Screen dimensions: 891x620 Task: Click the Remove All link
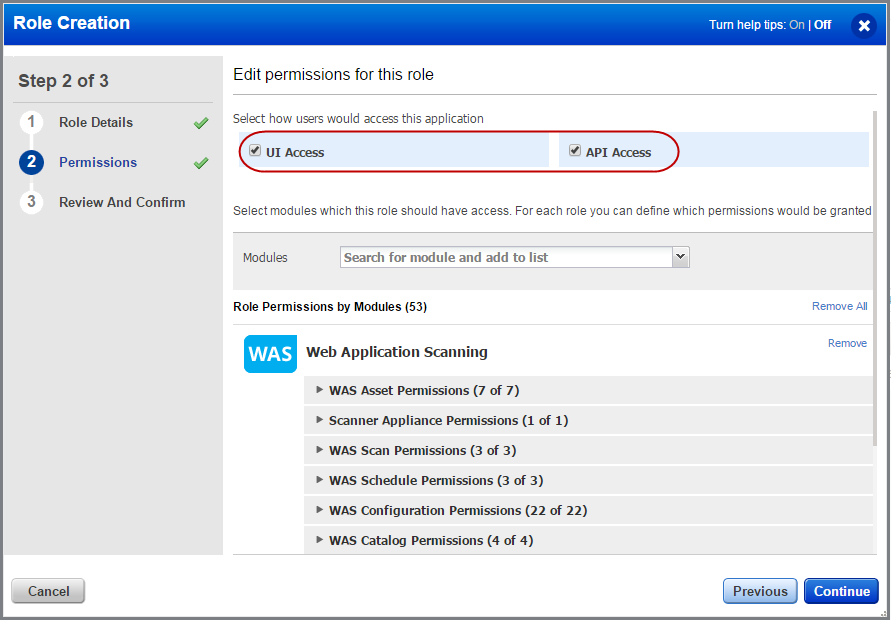tap(840, 306)
